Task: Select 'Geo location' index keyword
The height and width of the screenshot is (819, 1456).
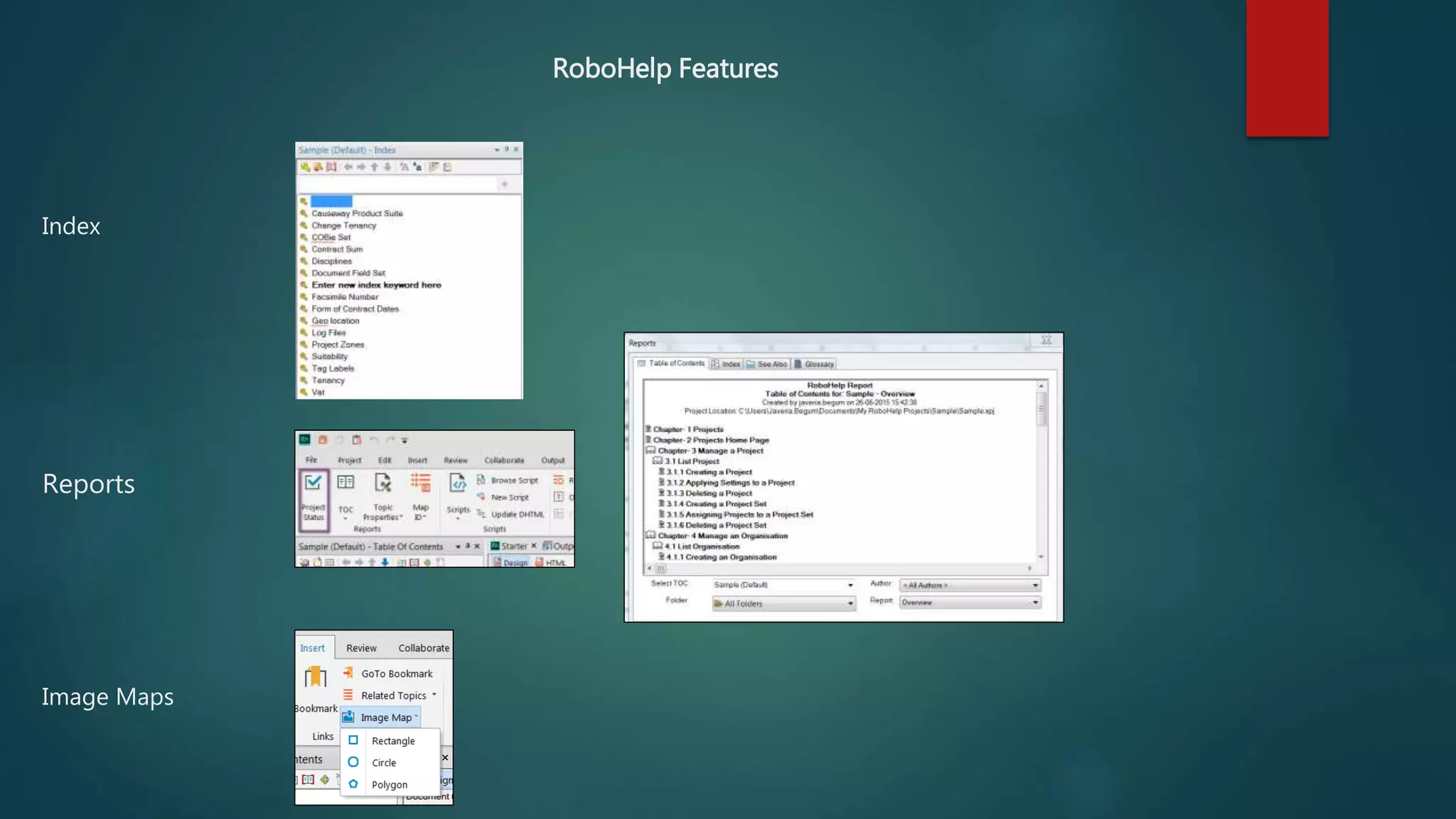Action: tap(335, 321)
